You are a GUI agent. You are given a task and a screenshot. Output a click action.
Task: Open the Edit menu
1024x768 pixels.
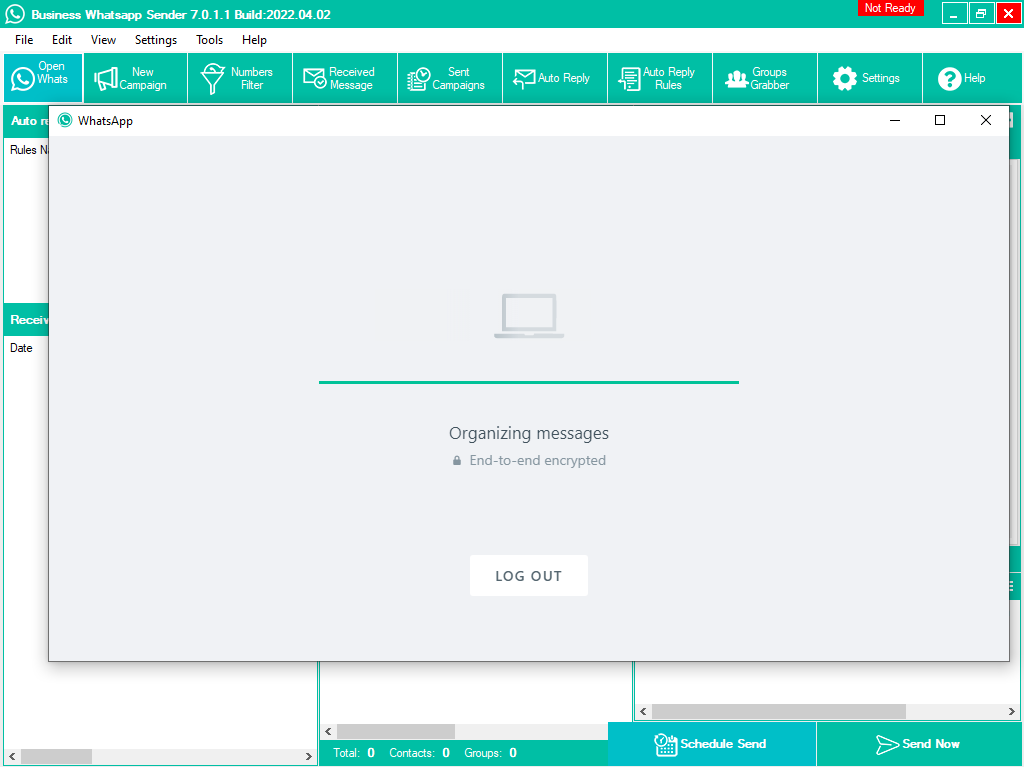click(62, 40)
